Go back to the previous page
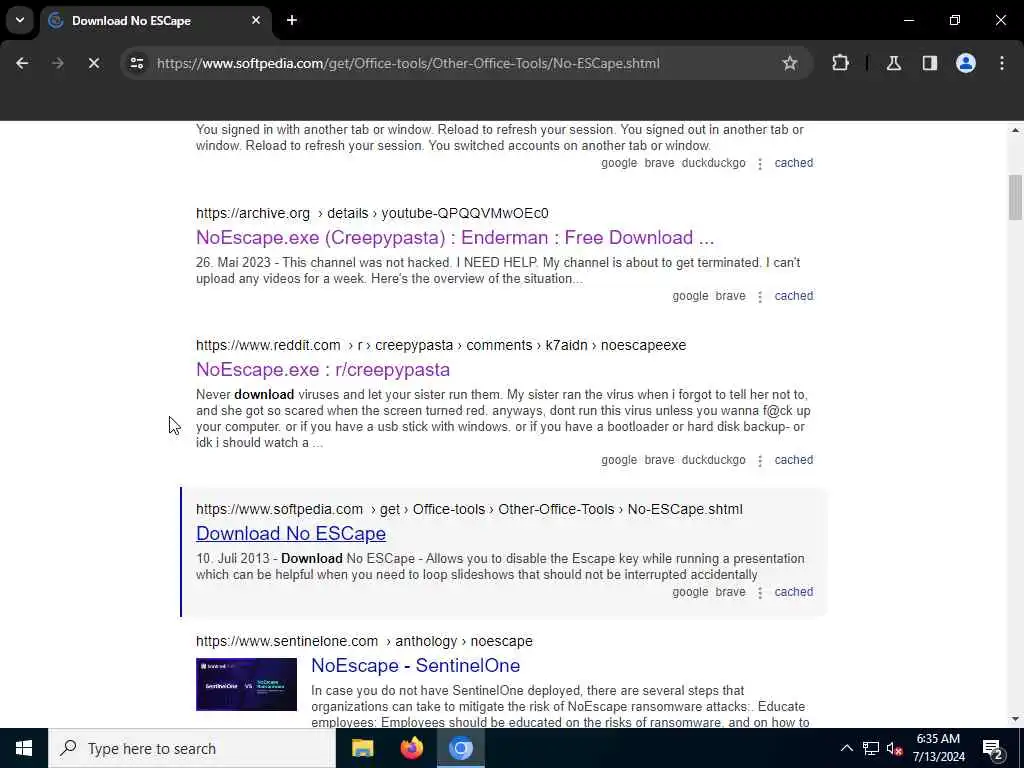Image resolution: width=1024 pixels, height=768 pixels. (x=22, y=63)
